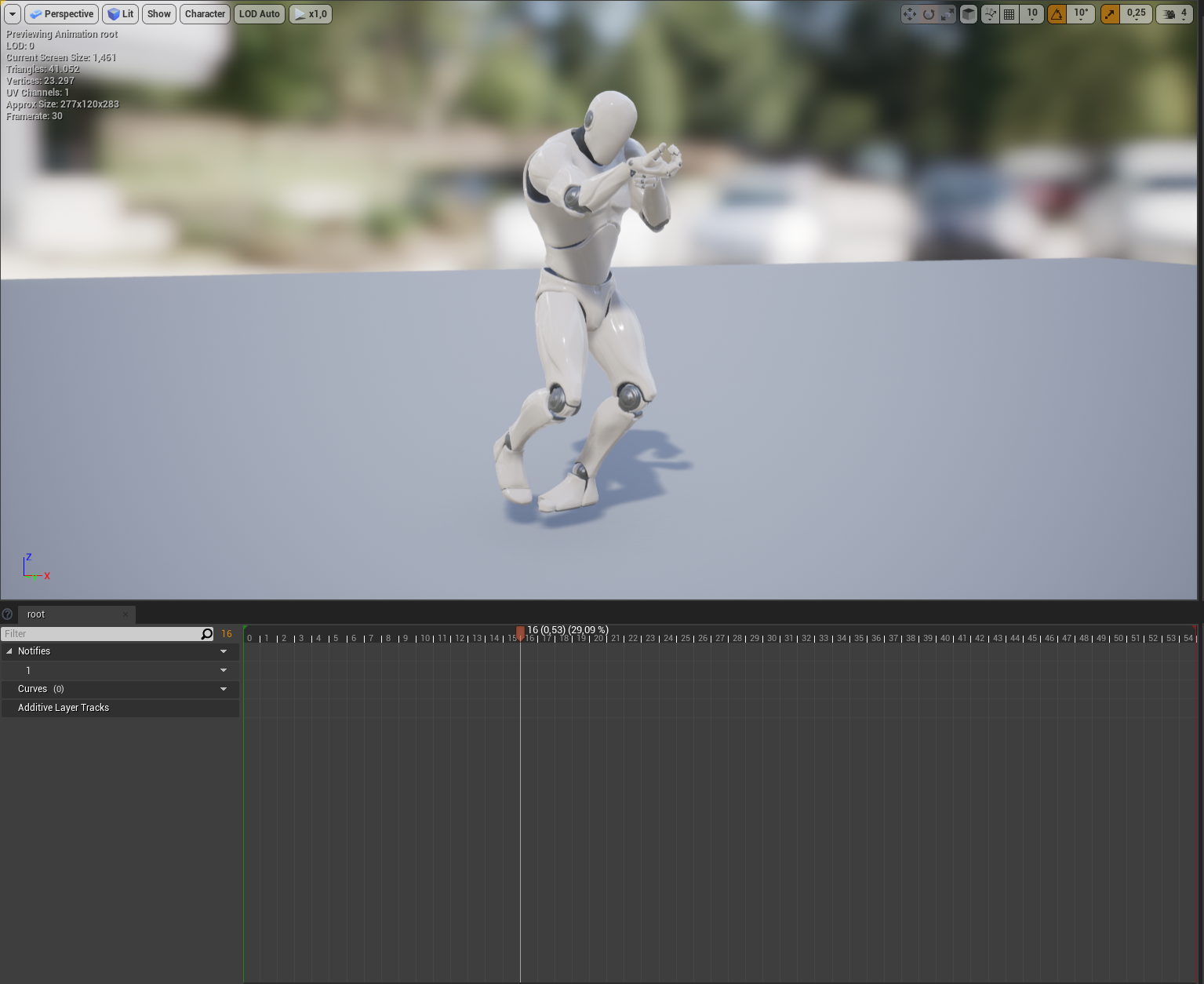Open the LOD Auto dropdown
The width and height of the screenshot is (1204, 984).
coord(259,13)
